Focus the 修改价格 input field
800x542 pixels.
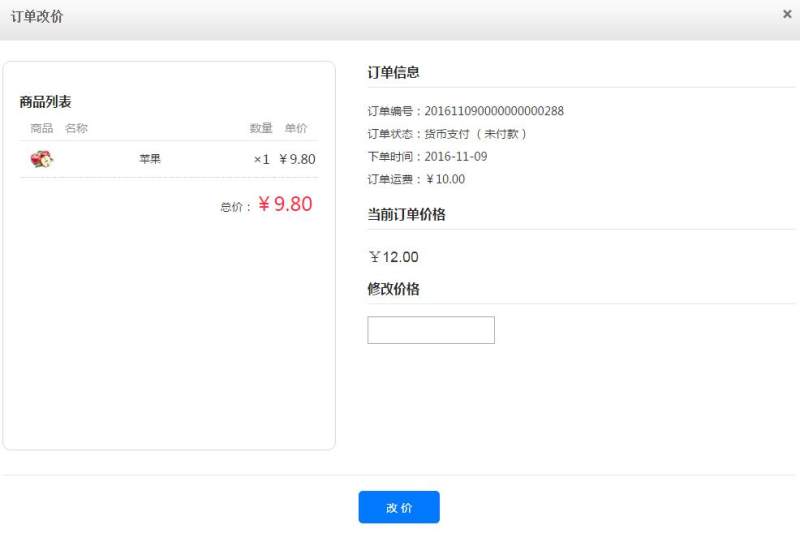pyautogui.click(x=431, y=330)
